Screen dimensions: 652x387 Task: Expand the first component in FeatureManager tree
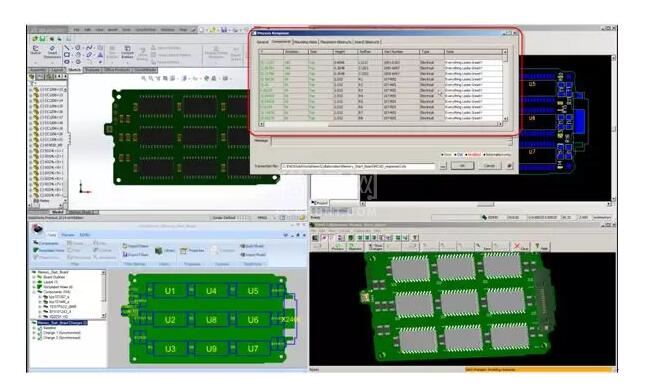click(31, 89)
